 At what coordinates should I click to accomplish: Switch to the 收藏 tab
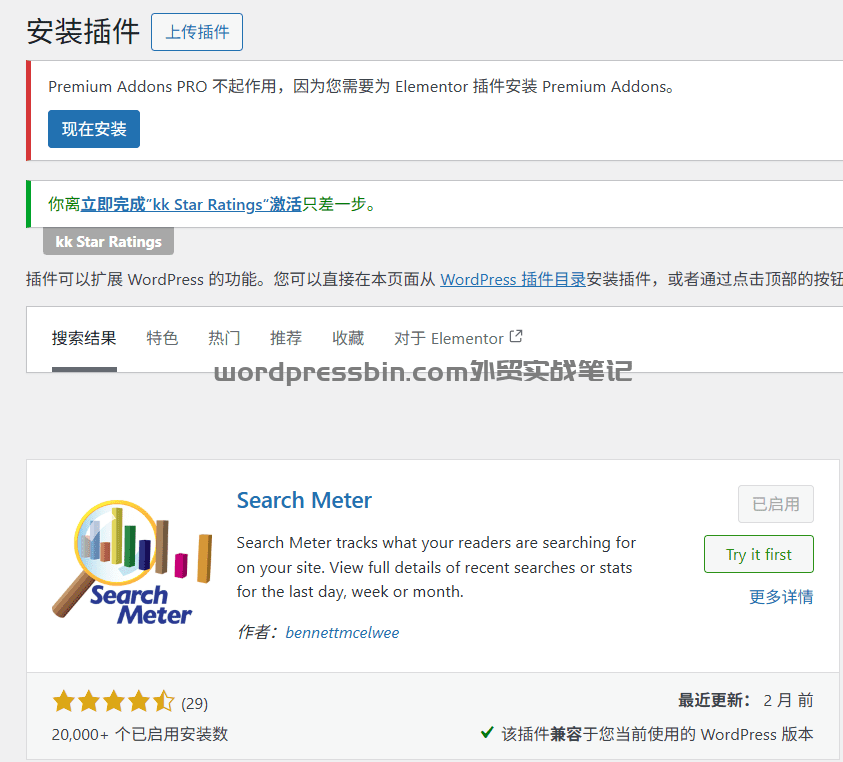(347, 337)
